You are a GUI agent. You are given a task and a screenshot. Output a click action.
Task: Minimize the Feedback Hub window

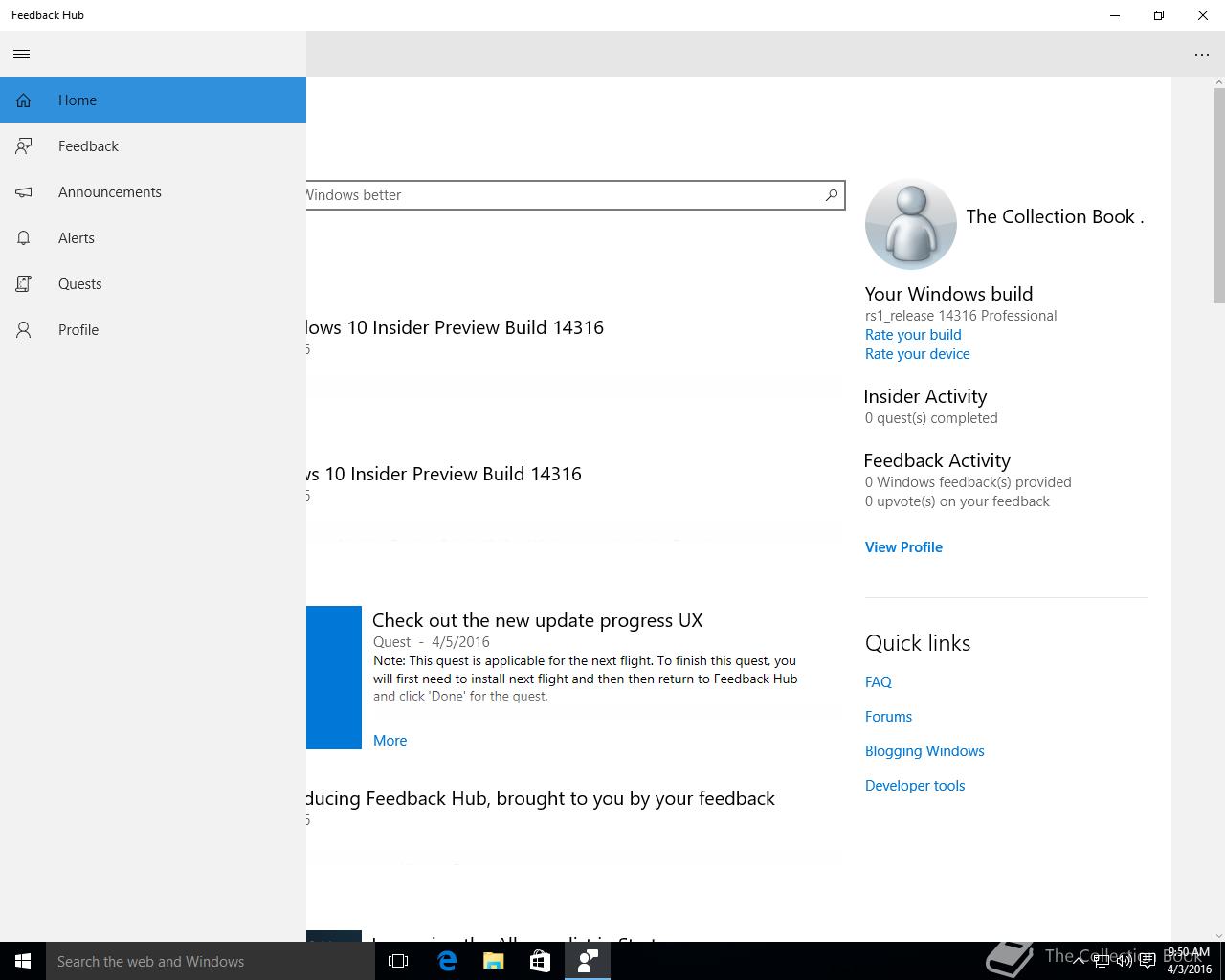(x=1115, y=15)
